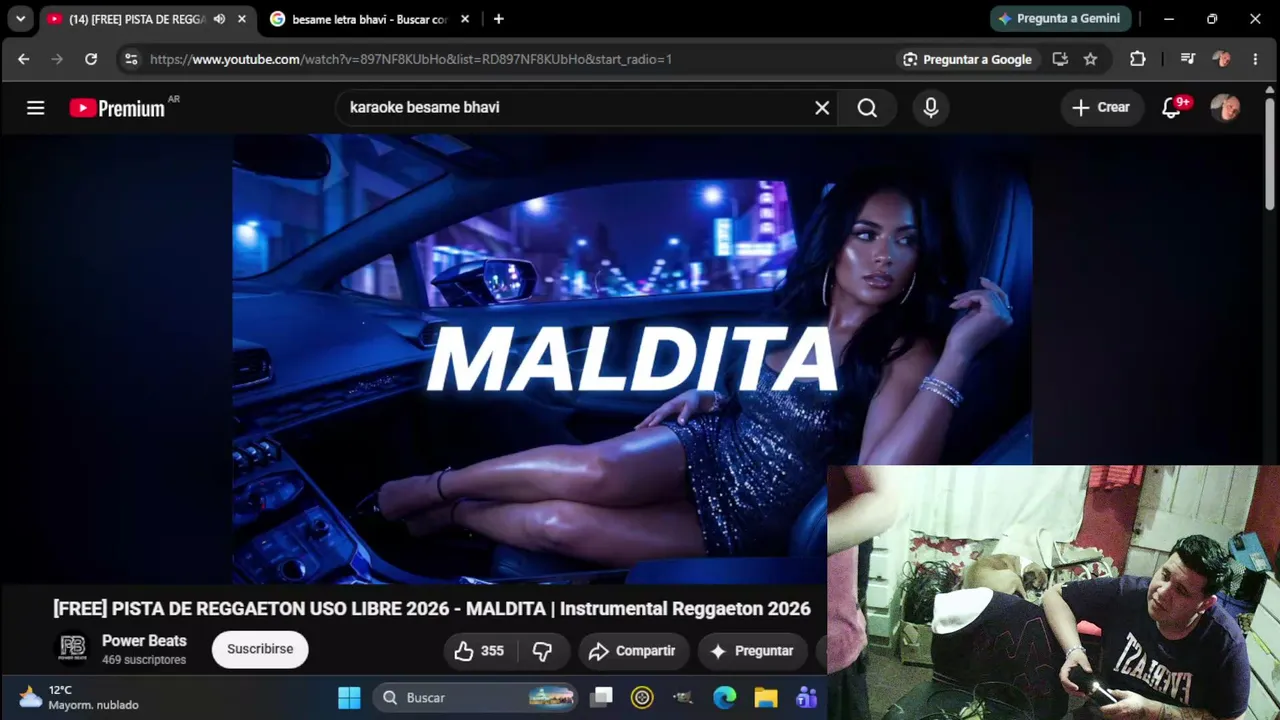View site information for youtube.com
The height and width of the screenshot is (720, 1280).
pyautogui.click(x=131, y=59)
